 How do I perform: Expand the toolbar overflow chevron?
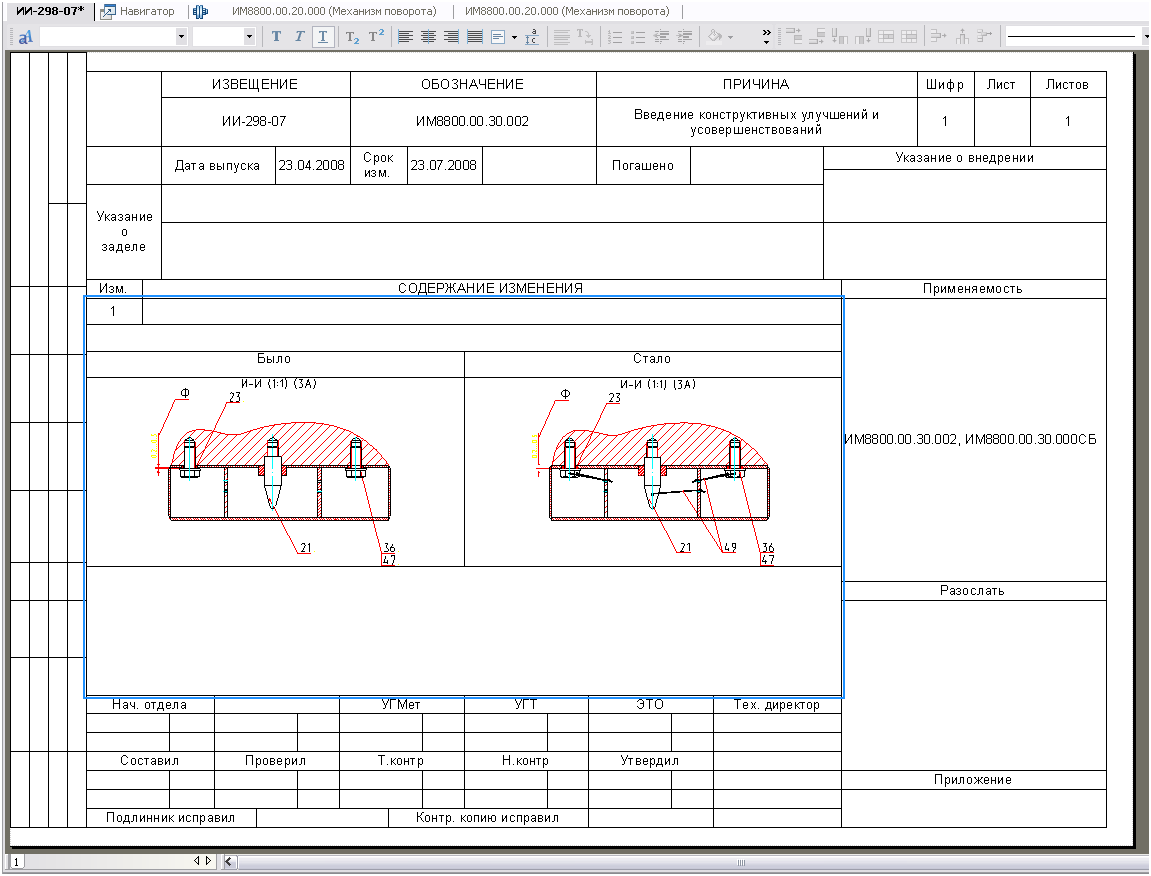click(x=766, y=37)
